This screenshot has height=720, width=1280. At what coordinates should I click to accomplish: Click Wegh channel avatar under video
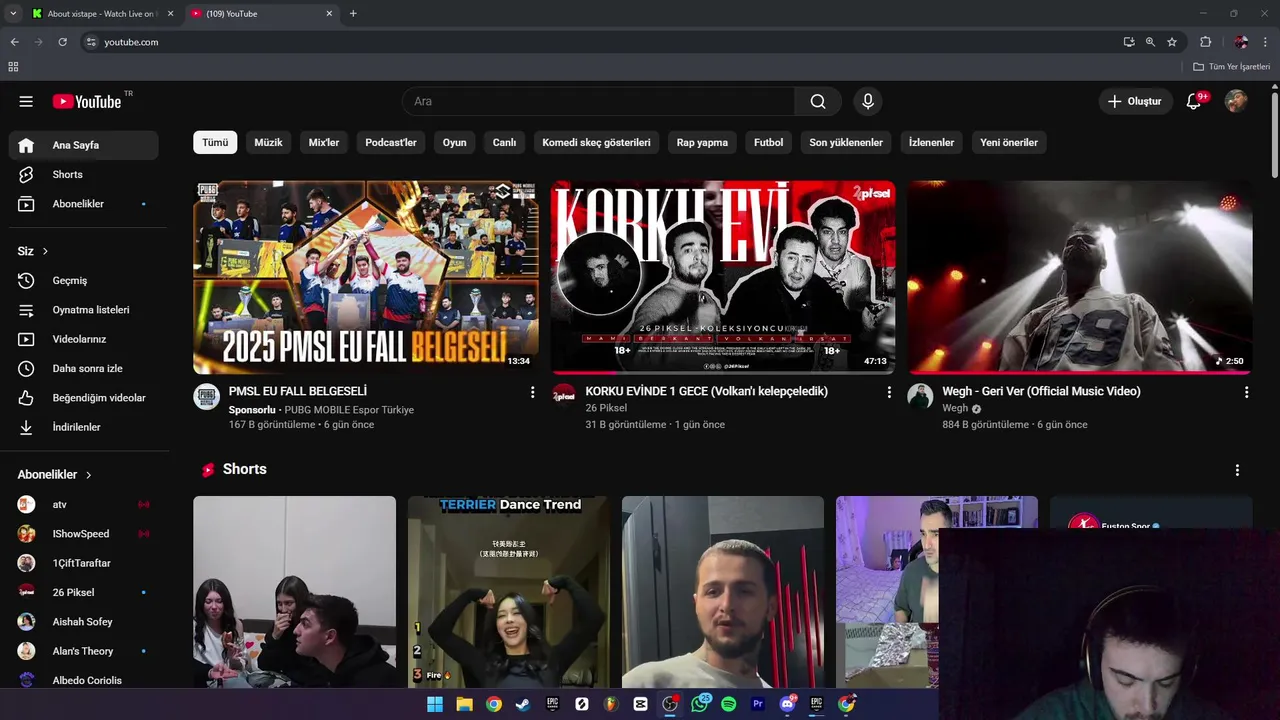click(920, 396)
